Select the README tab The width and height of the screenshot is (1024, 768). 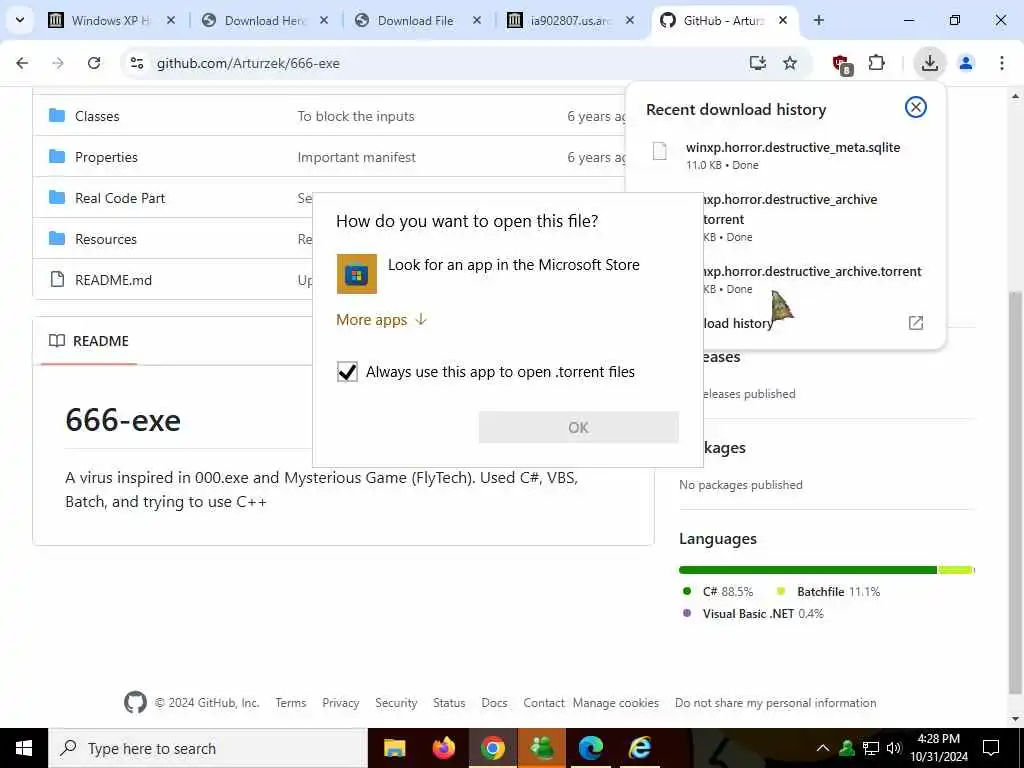pos(89,341)
